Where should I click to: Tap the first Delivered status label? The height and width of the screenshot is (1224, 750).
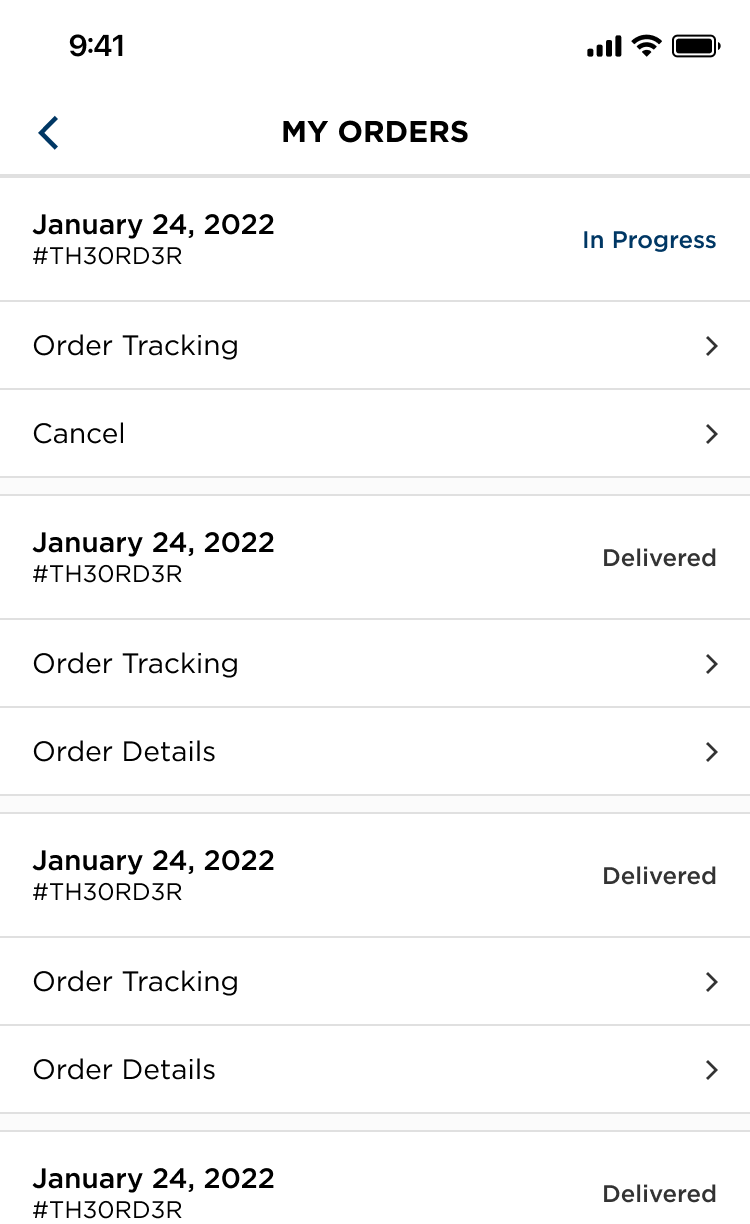(659, 558)
